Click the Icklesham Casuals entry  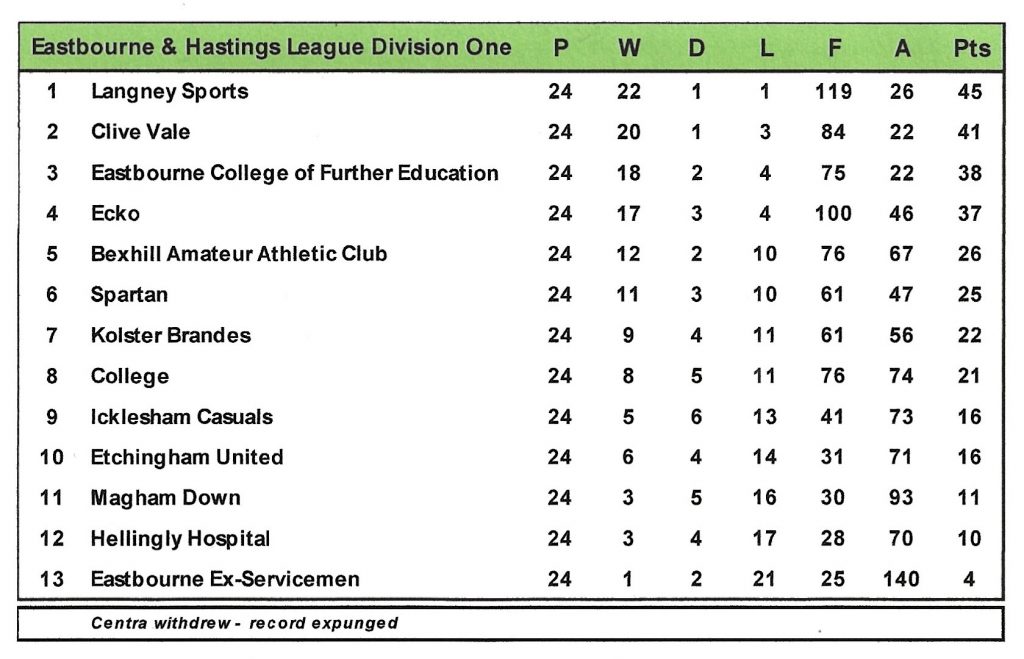tap(181, 417)
